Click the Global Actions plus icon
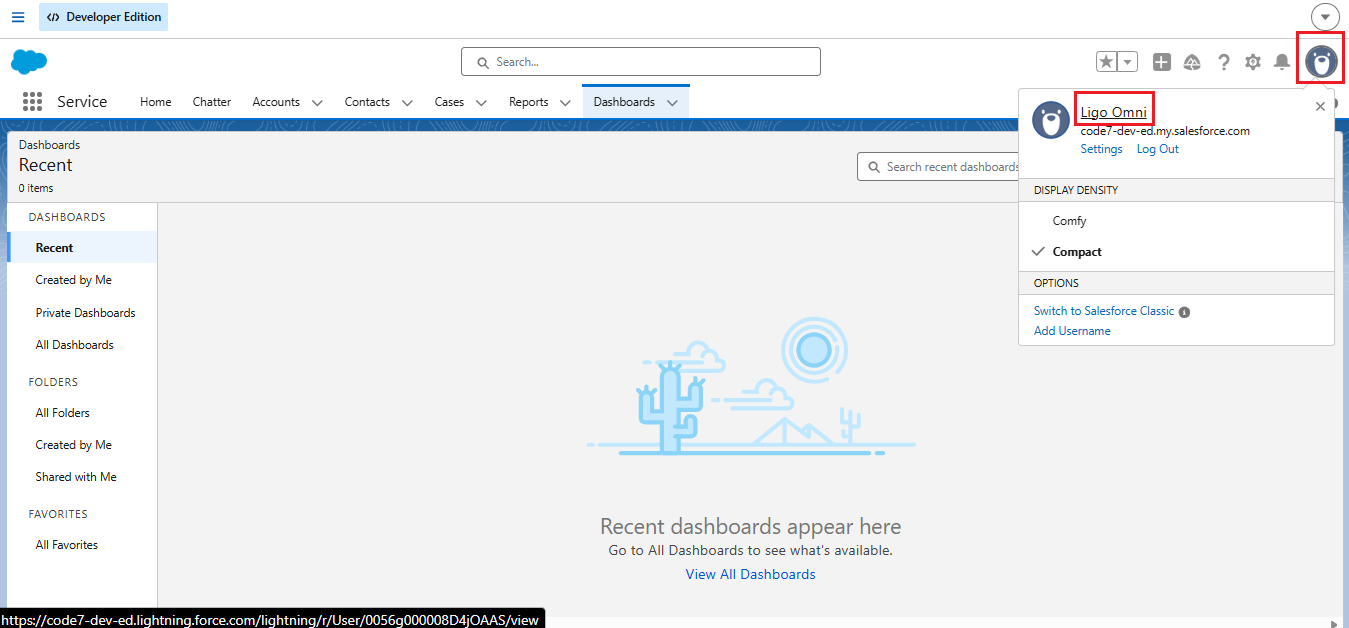 [x=1161, y=62]
